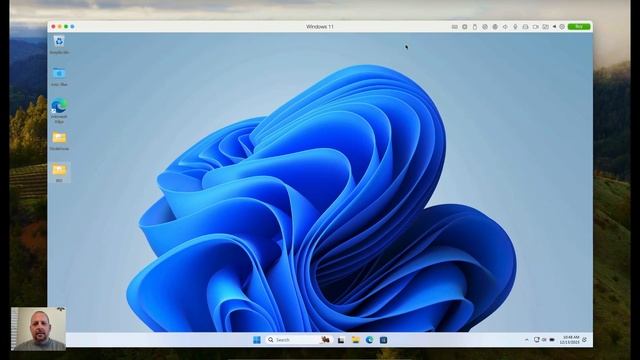Click camera icon in Parallels toolbar
The height and width of the screenshot is (360, 640).
point(536,27)
